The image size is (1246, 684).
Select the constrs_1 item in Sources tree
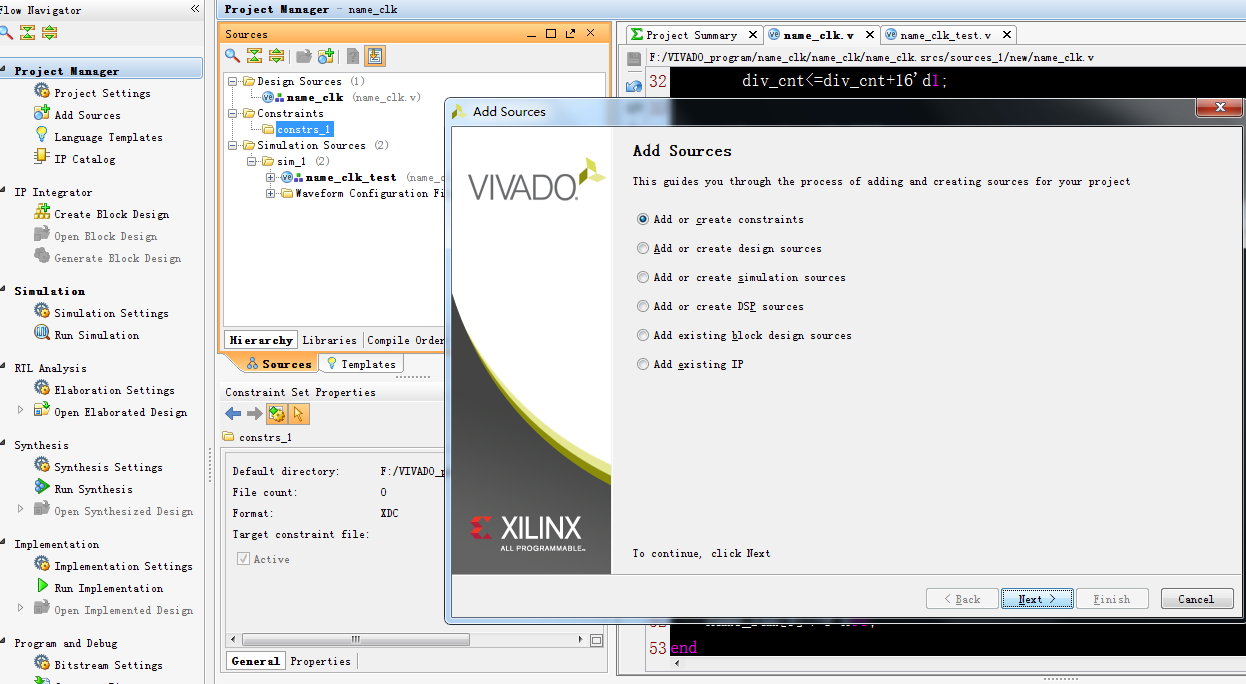coord(304,129)
